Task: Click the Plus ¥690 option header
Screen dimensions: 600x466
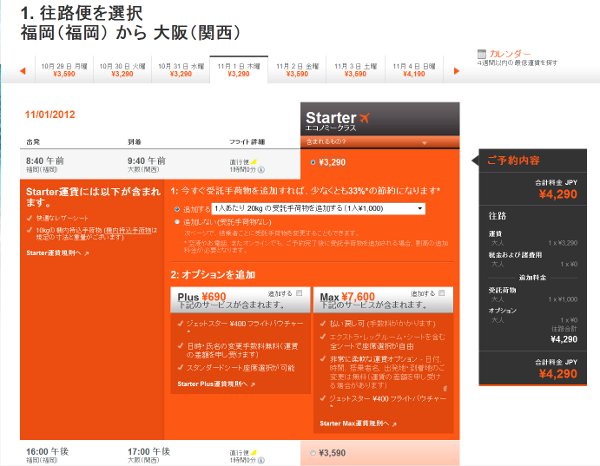Action: click(x=240, y=300)
